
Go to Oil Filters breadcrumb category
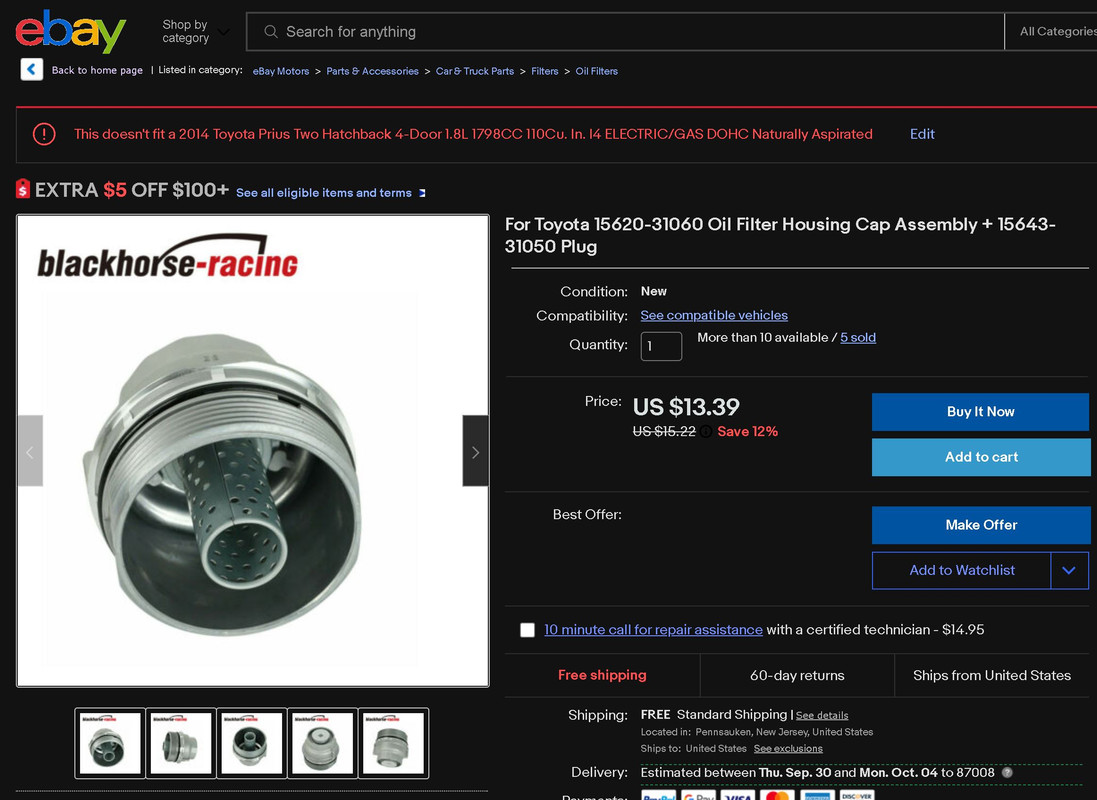click(597, 71)
